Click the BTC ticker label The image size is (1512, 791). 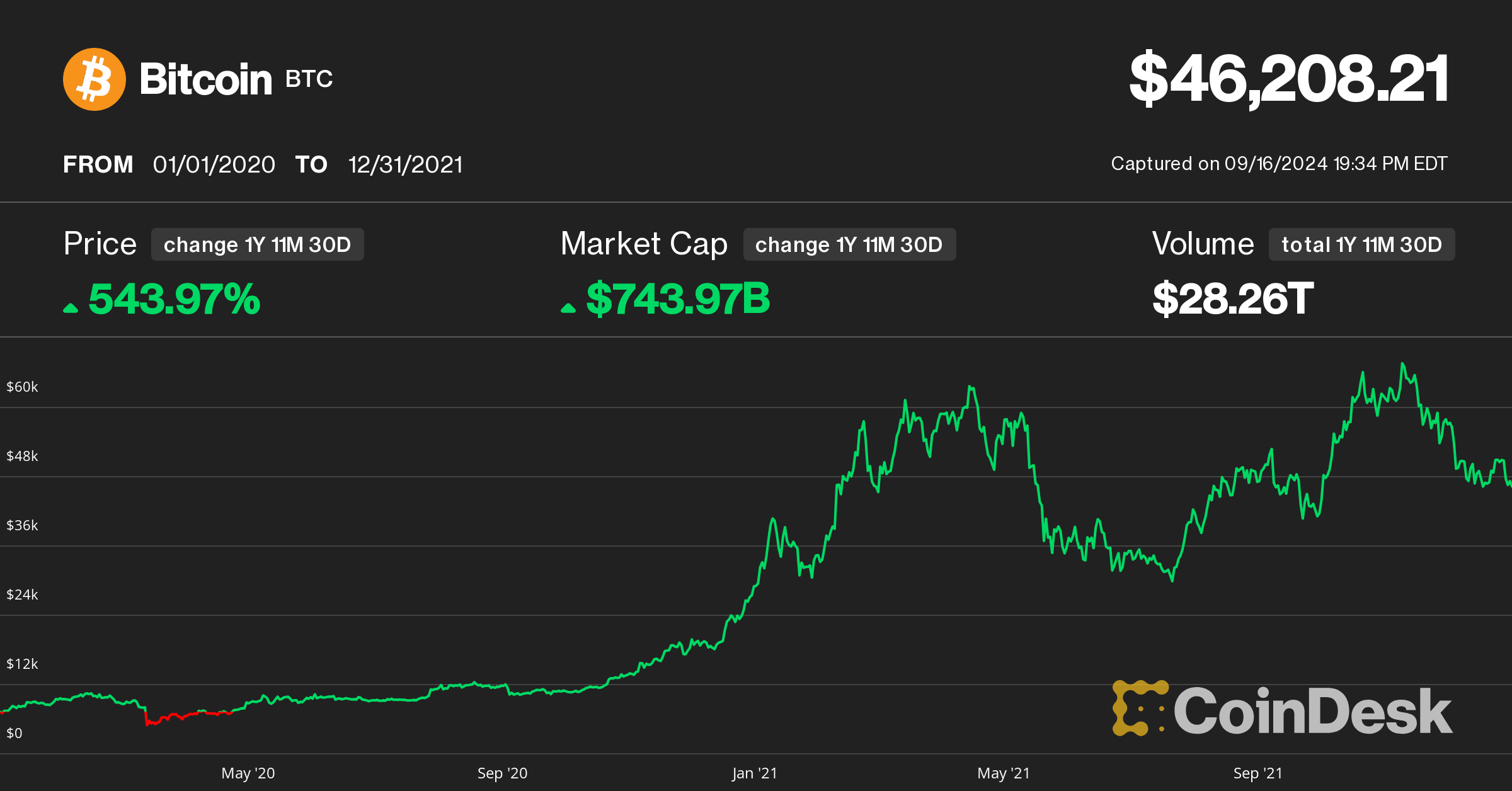point(309,79)
